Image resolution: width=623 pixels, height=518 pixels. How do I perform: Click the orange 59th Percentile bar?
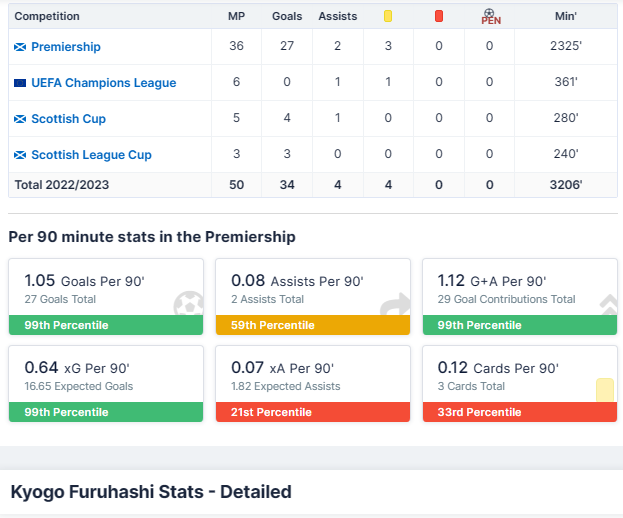point(312,325)
